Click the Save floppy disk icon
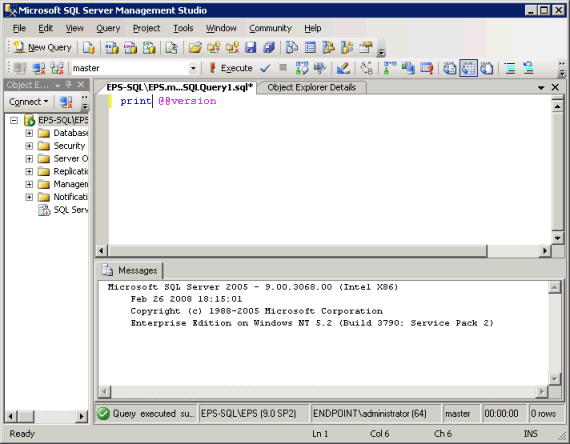 tap(250, 47)
